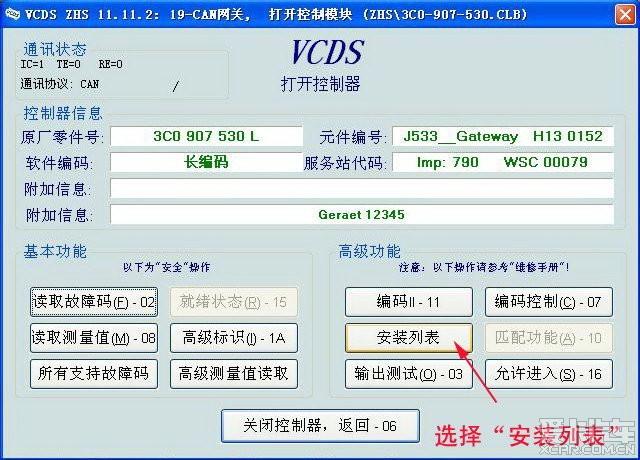The image size is (640, 460).
Task: Click the 软件编码 label
Action: point(60,163)
